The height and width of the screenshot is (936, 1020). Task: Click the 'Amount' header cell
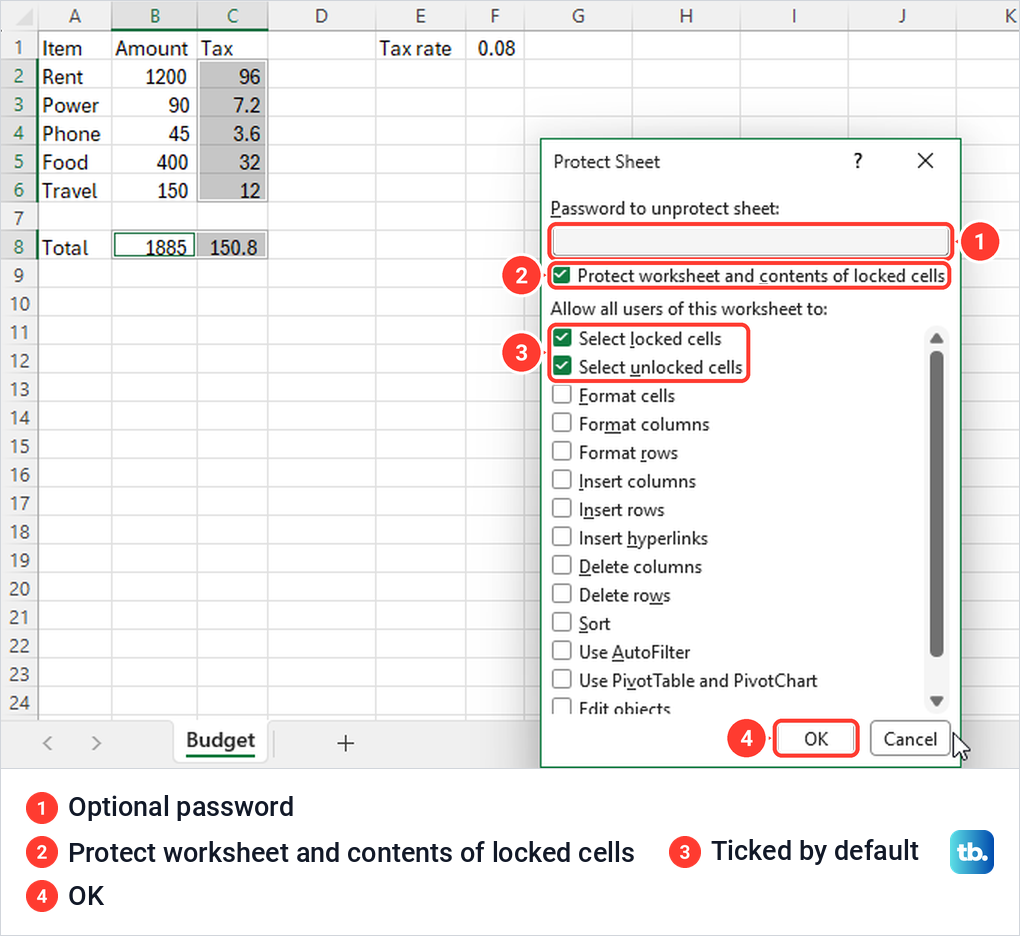[155, 47]
